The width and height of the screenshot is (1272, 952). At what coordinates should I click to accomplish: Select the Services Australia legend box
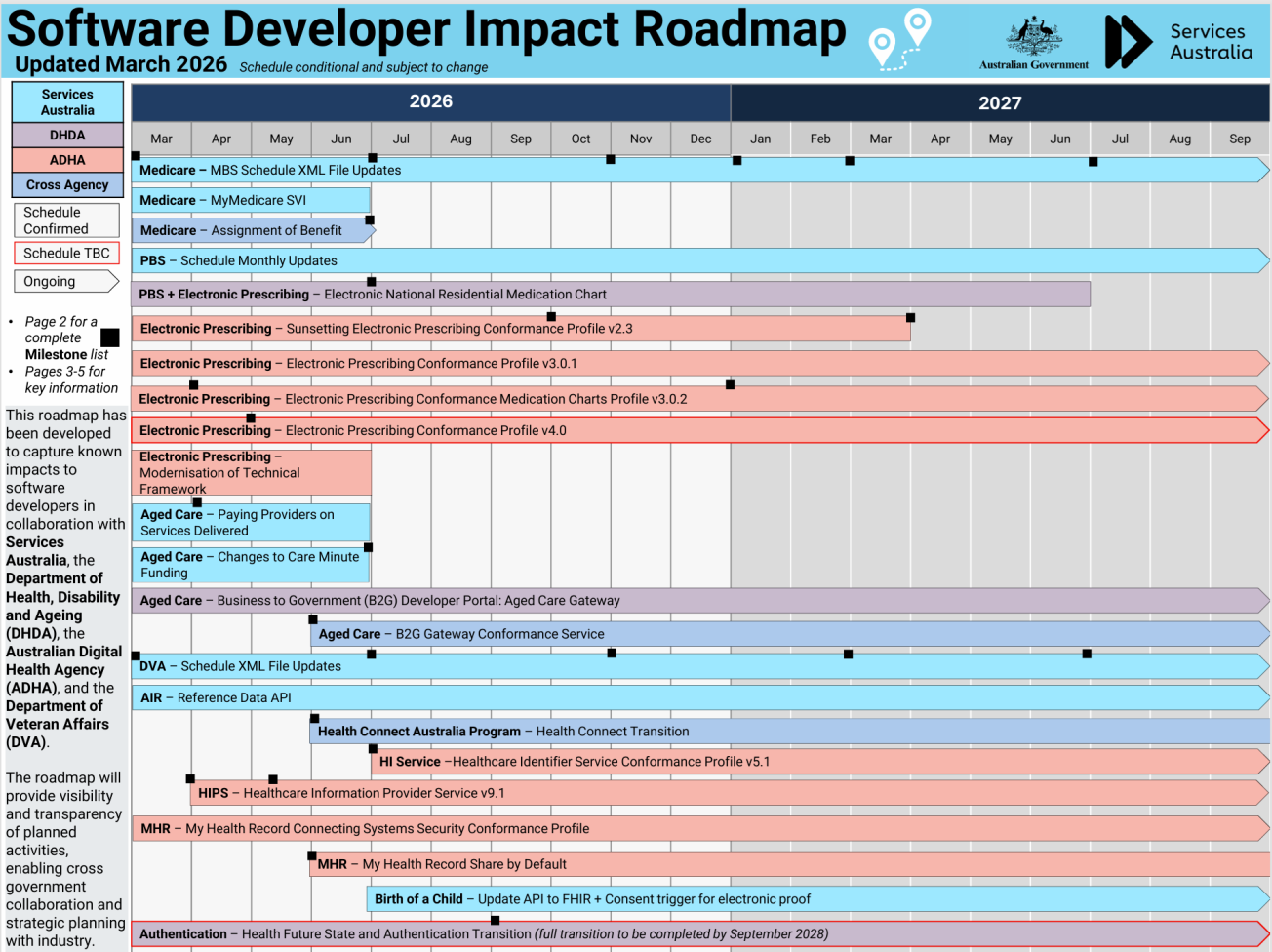67,101
